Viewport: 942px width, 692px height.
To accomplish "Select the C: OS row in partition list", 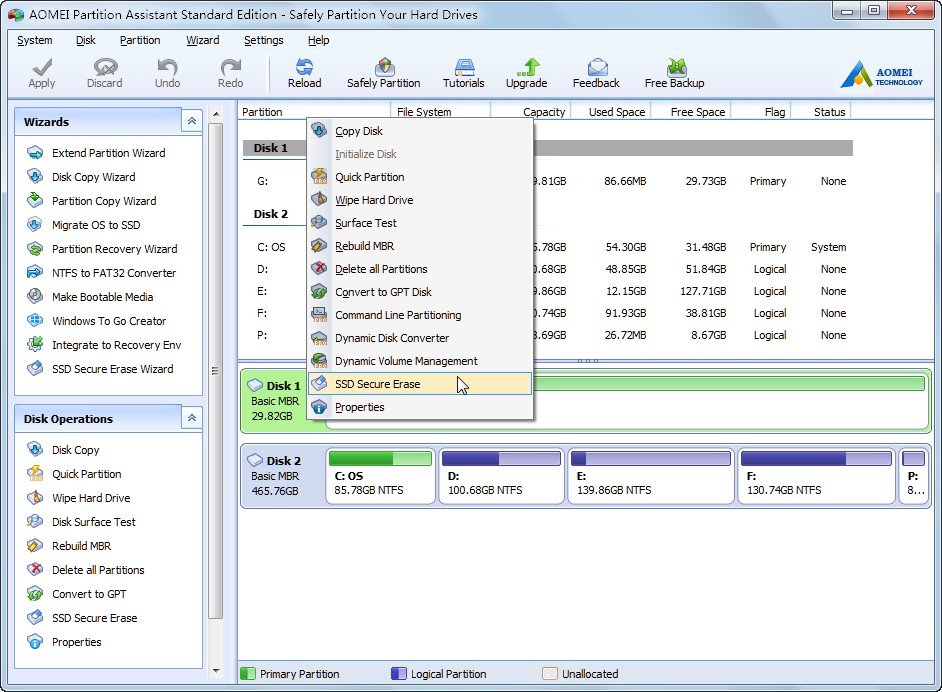I will (271, 247).
